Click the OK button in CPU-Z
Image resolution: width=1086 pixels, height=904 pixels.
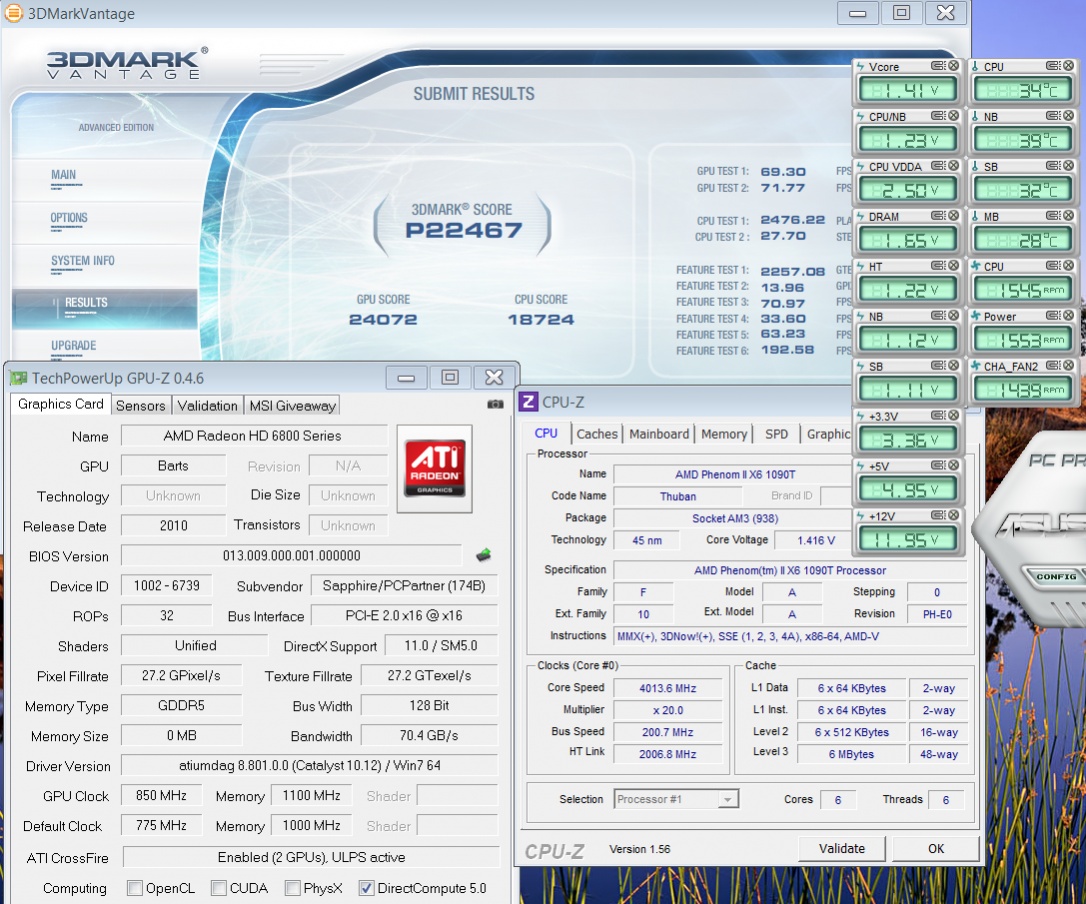click(936, 849)
